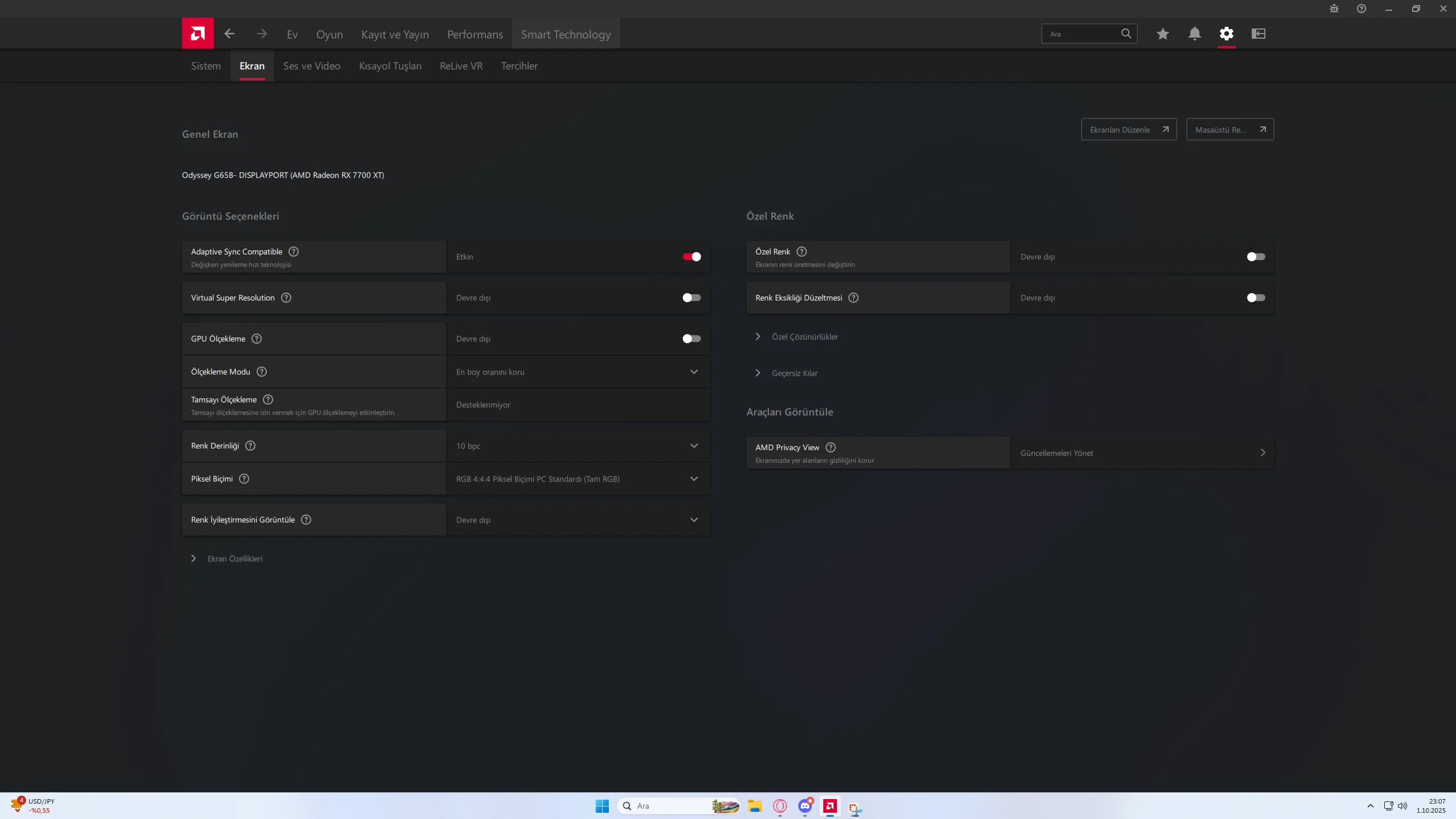
Task: Toggle the sidebar panel icon
Action: 1258,34
